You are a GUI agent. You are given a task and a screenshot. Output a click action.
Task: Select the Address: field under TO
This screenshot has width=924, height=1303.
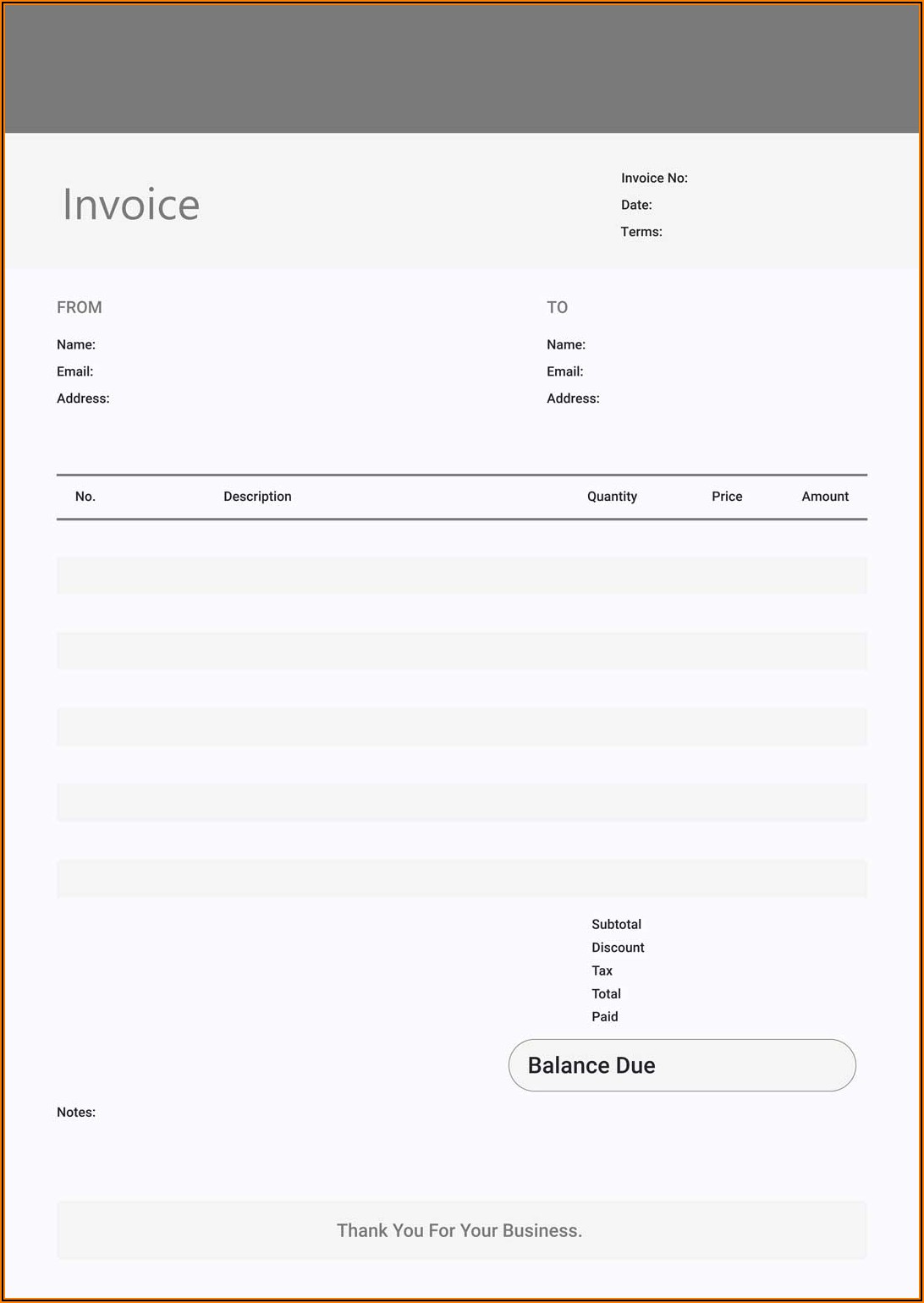click(573, 399)
